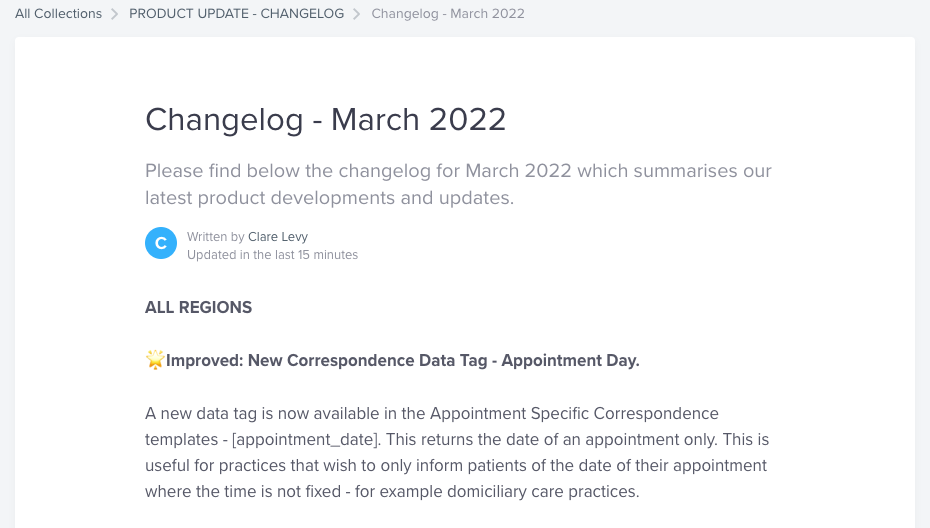Click the phrase where the time is not fixed
Image resolution: width=930 pixels, height=528 pixels.
pos(236,491)
